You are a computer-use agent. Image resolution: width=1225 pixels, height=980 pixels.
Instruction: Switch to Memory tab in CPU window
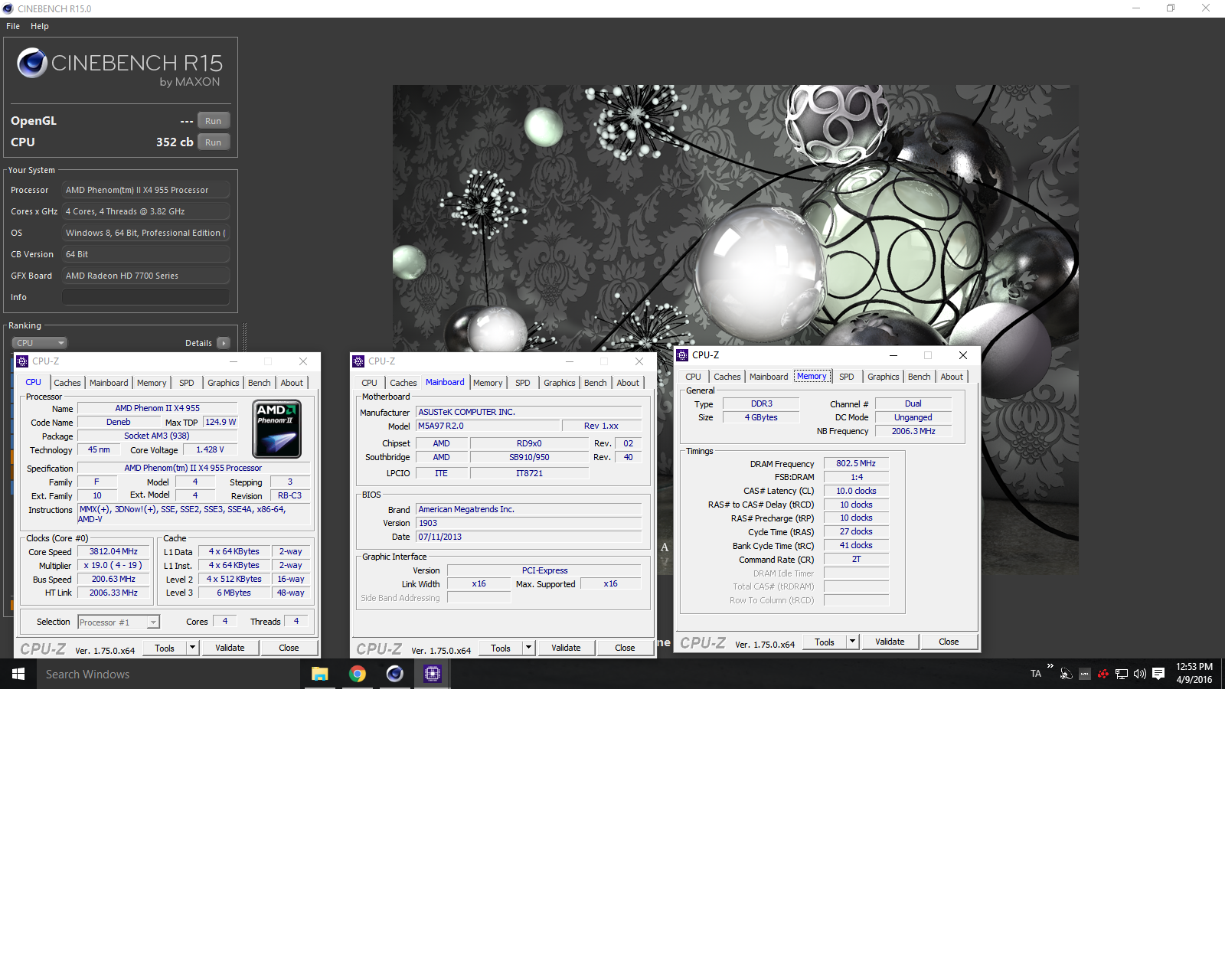(x=152, y=383)
